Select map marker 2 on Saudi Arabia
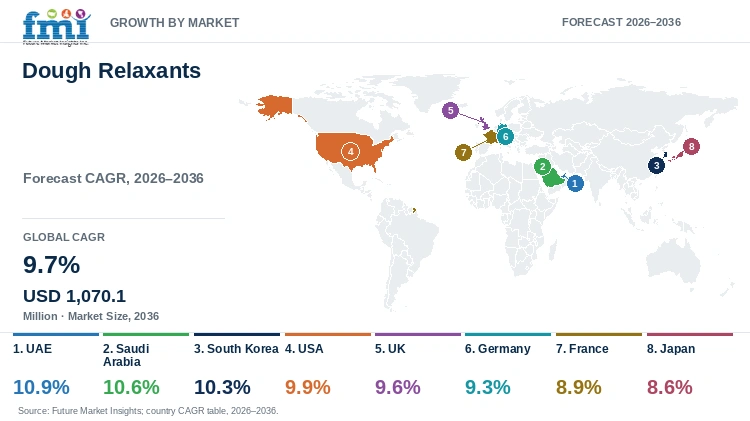The width and height of the screenshot is (750, 421). (542, 166)
